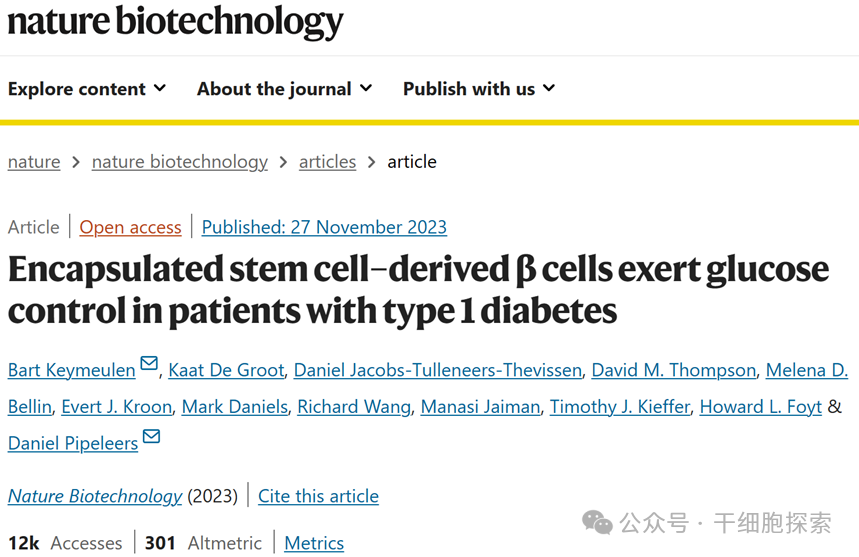
Task: Click the nature biotechnology journal logo
Action: [x=175, y=22]
